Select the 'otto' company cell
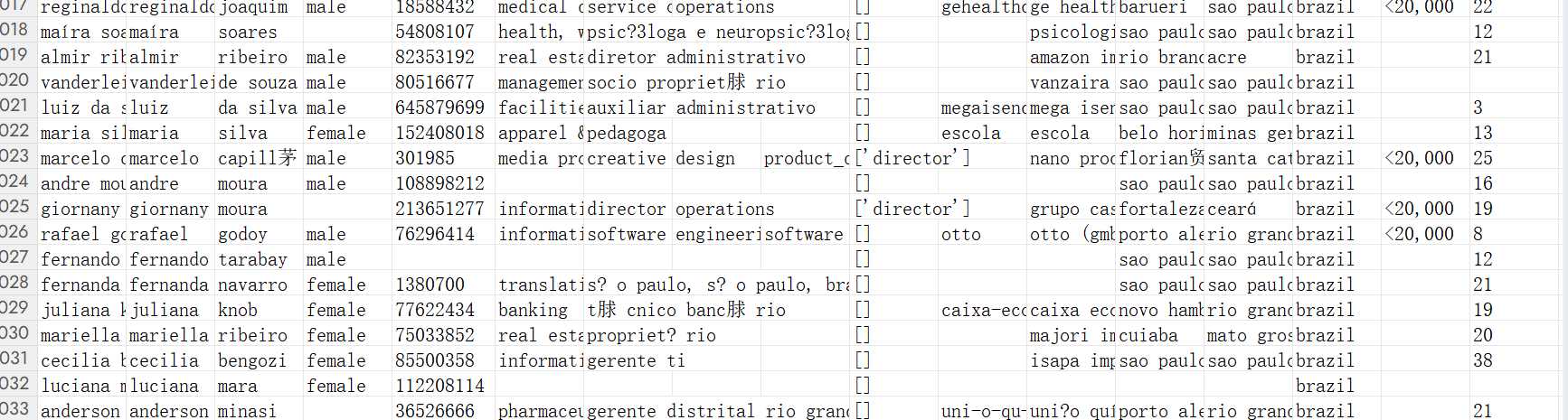Image resolution: width=1568 pixels, height=420 pixels. point(981,234)
